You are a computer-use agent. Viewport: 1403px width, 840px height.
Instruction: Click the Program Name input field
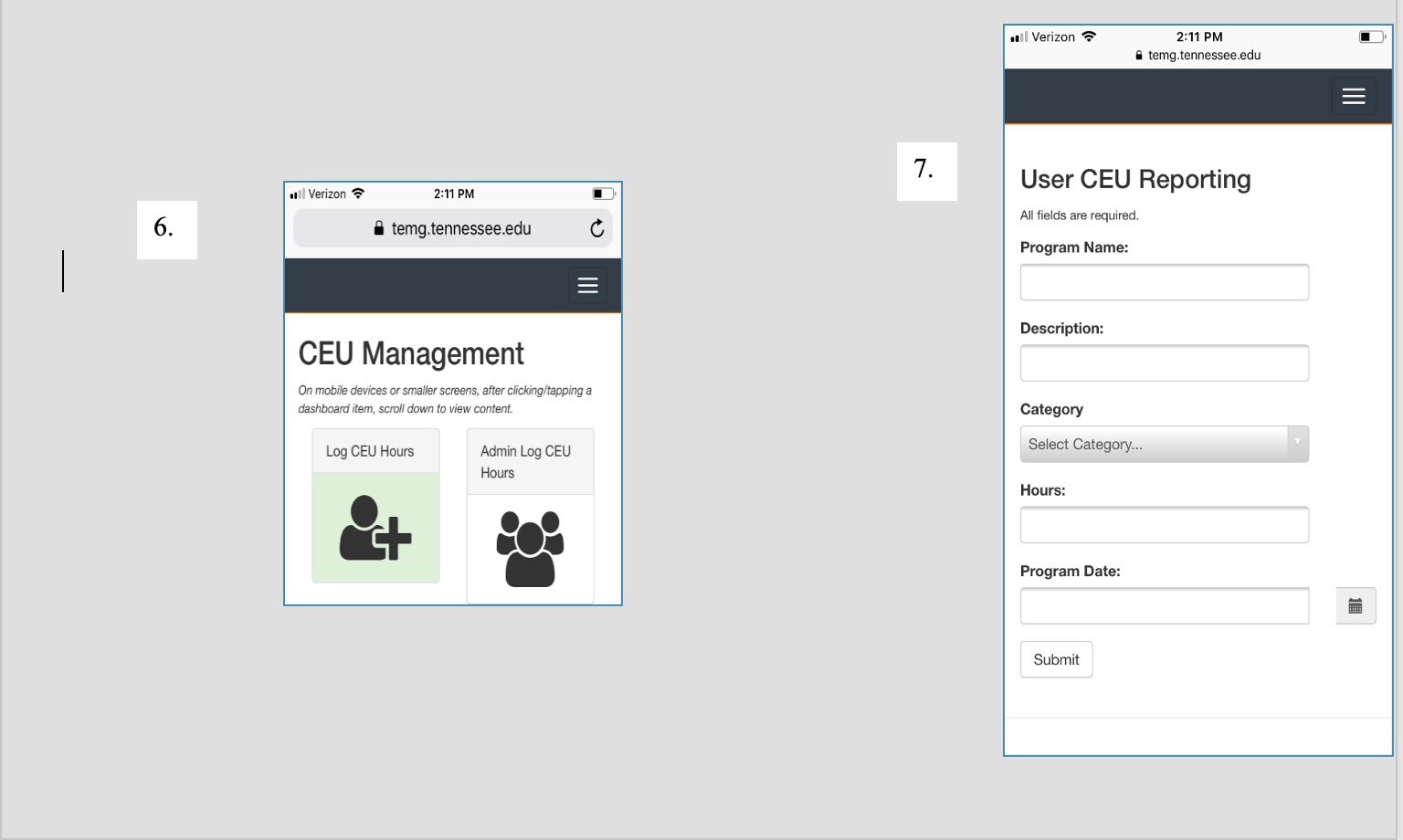pos(1164,282)
